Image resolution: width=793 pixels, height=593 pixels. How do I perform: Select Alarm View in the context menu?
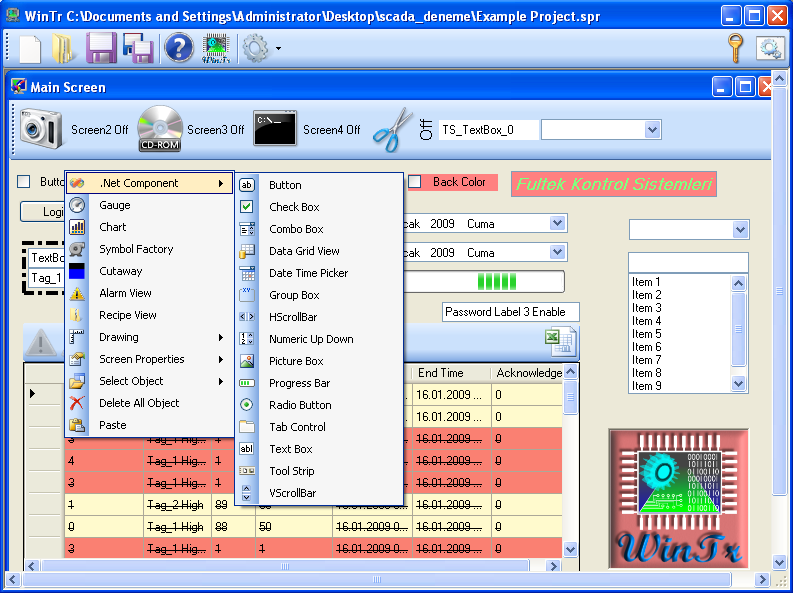(125, 293)
